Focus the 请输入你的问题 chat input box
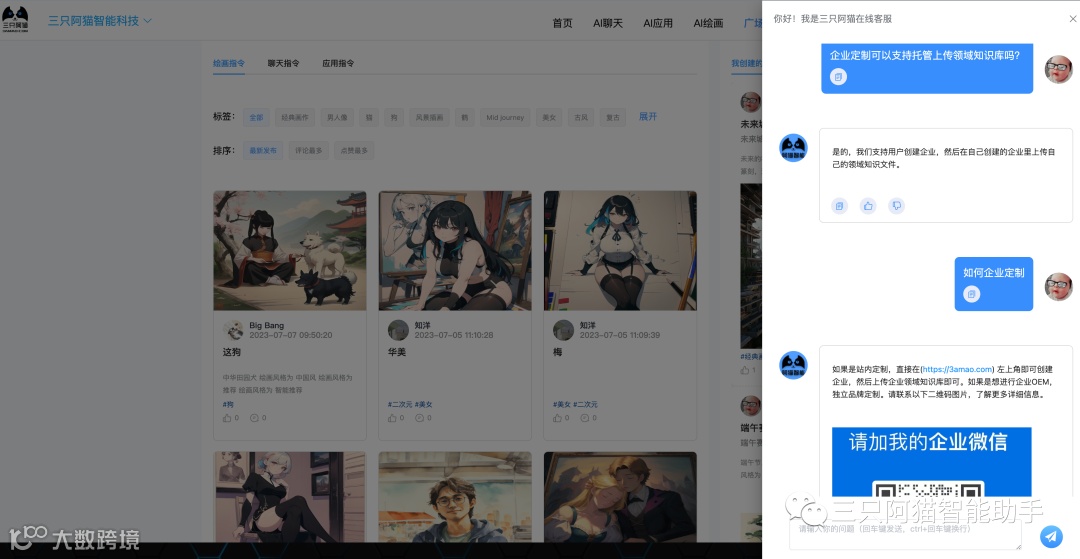The height and width of the screenshot is (559, 1080). [x=905, y=534]
